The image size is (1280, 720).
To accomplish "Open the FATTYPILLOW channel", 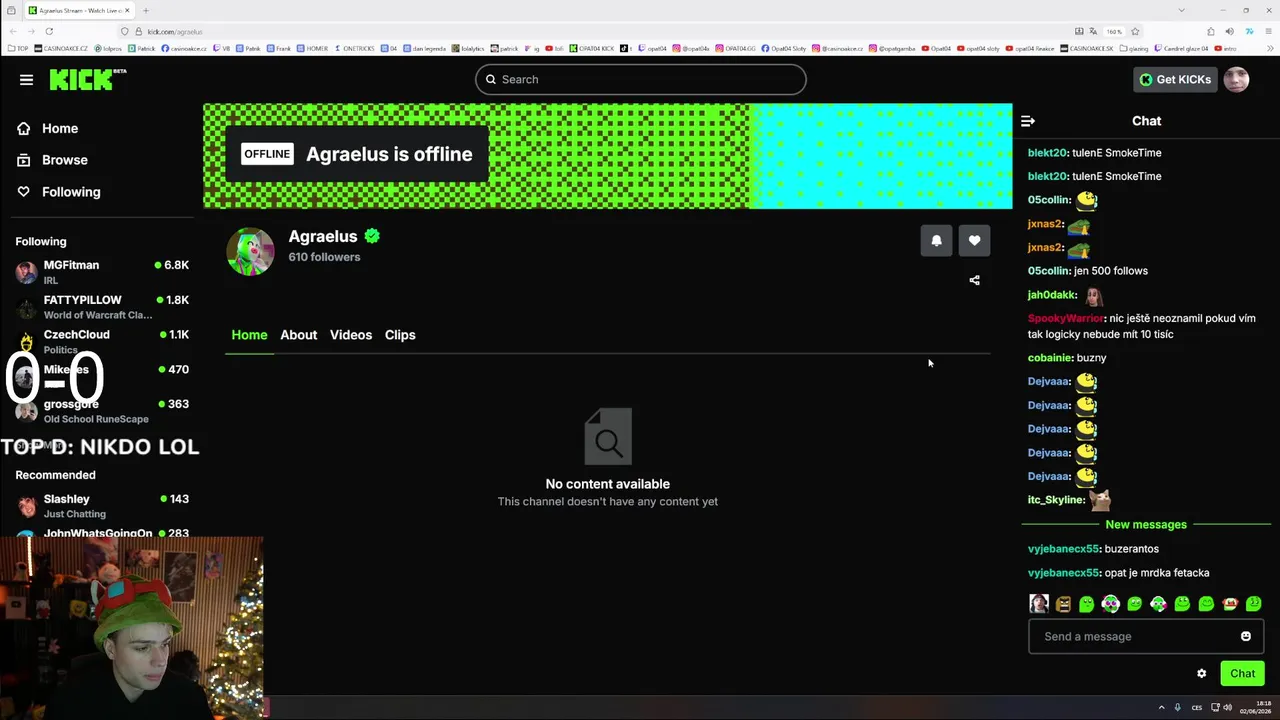I will (101, 307).
